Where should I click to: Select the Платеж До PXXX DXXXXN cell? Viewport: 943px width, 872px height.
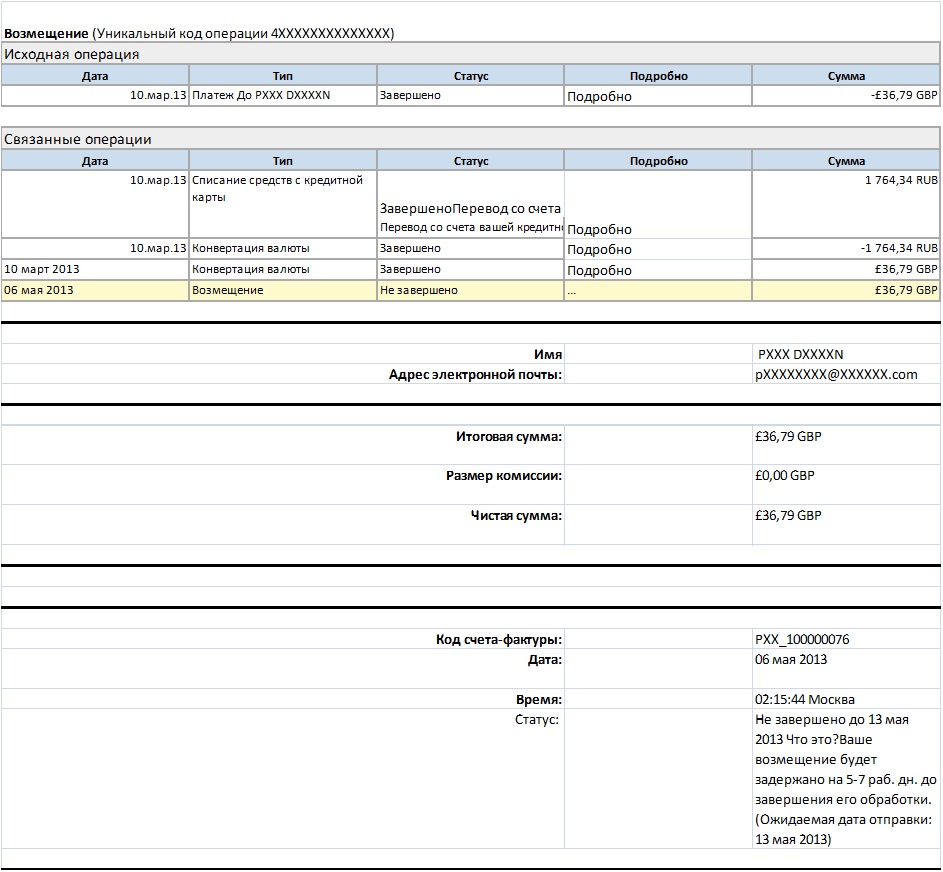(x=261, y=95)
